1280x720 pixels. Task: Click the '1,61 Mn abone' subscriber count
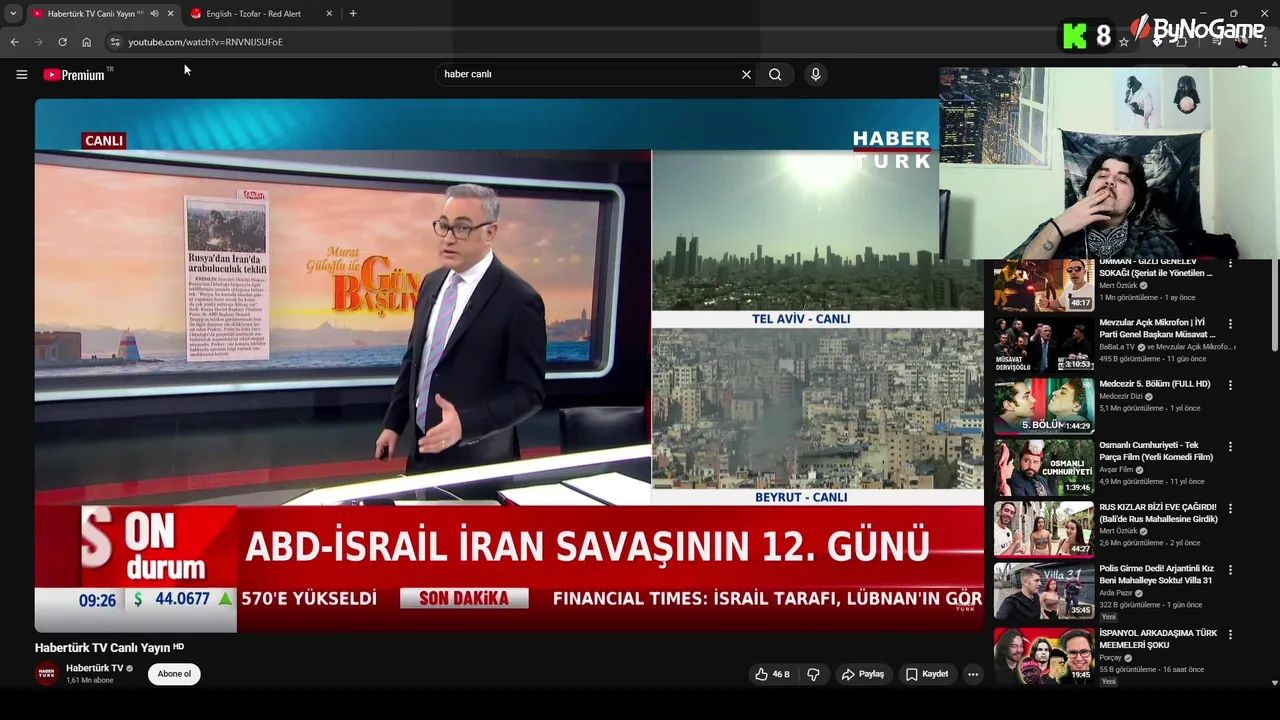click(x=90, y=680)
